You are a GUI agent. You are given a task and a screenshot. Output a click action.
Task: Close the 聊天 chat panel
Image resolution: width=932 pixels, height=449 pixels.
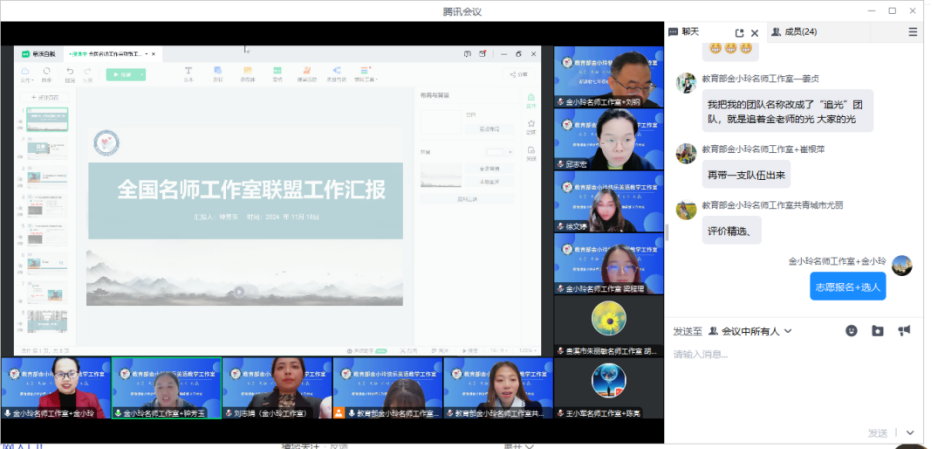(755, 33)
